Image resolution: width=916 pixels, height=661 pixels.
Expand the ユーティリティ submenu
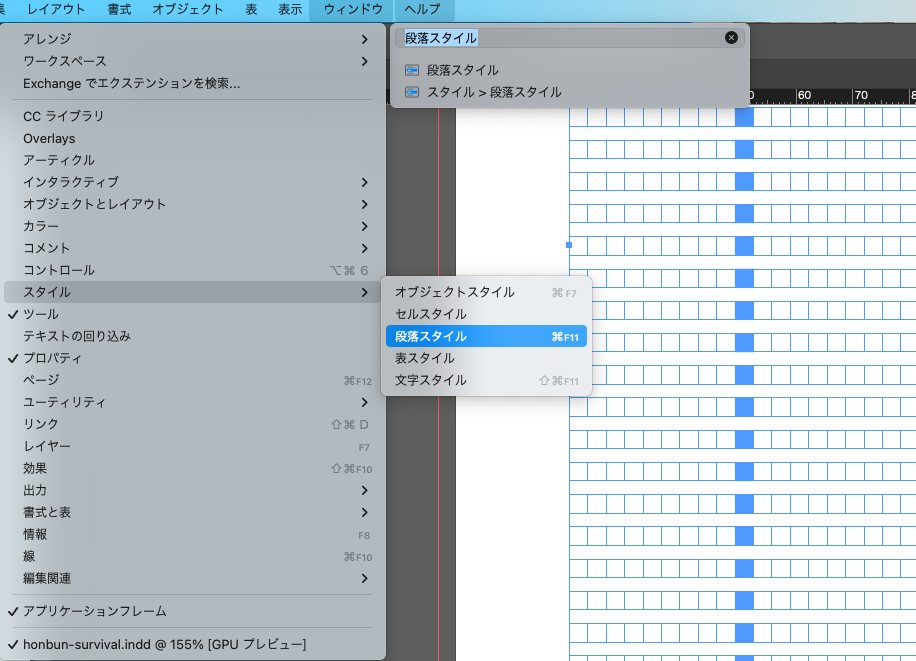195,402
